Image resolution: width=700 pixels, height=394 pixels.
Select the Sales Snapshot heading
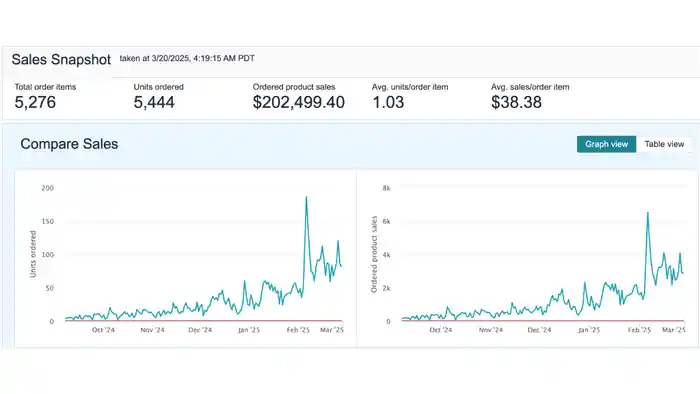coord(61,60)
